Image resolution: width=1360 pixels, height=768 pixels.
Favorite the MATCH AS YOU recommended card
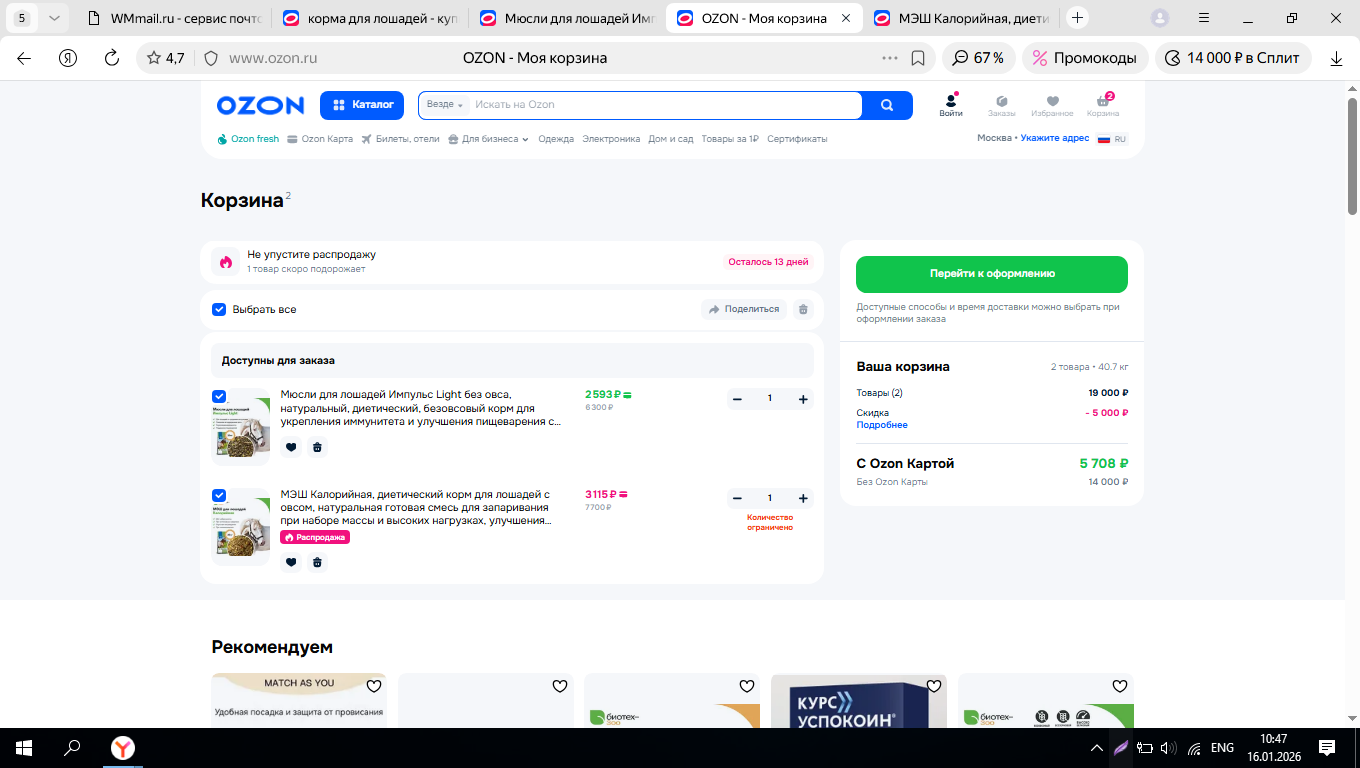tap(374, 686)
